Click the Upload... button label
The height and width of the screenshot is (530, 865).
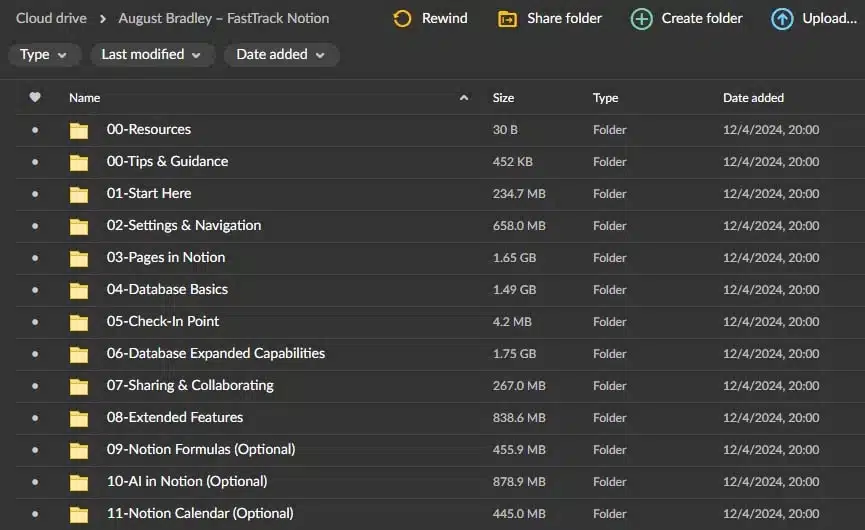829,18
